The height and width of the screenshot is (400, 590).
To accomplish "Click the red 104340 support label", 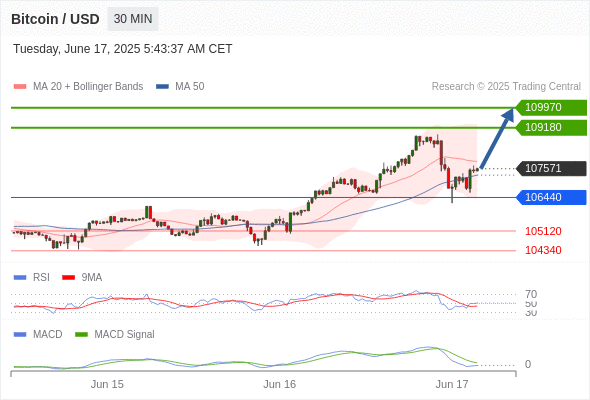I will click(543, 250).
